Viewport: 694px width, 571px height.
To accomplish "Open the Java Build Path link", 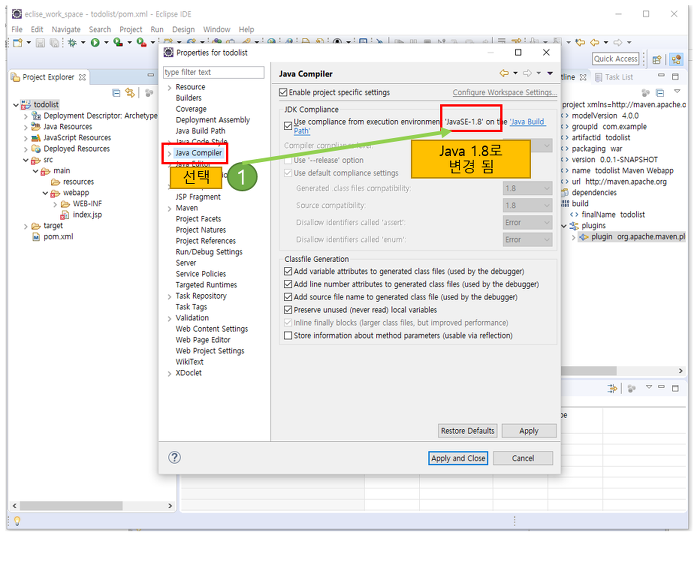I will coord(527,122).
